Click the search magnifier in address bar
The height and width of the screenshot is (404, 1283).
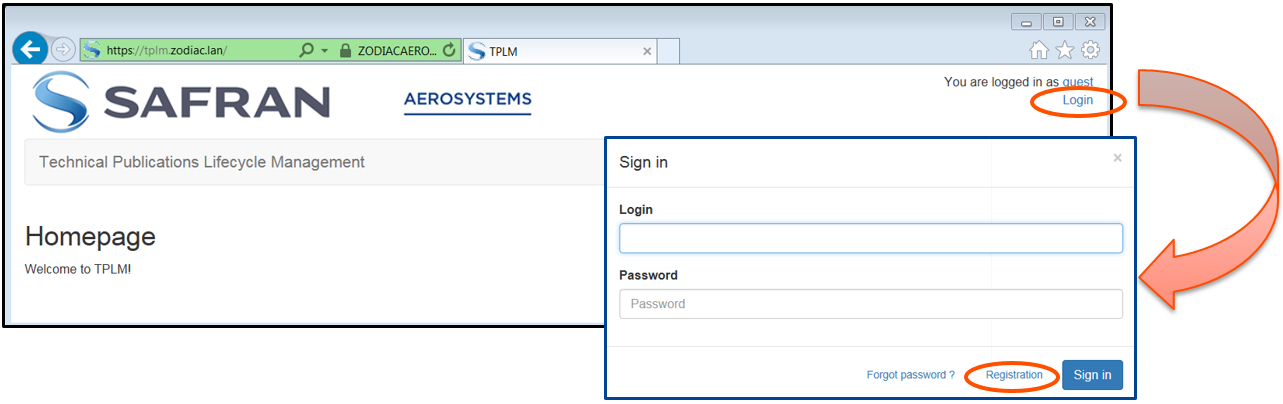click(307, 50)
